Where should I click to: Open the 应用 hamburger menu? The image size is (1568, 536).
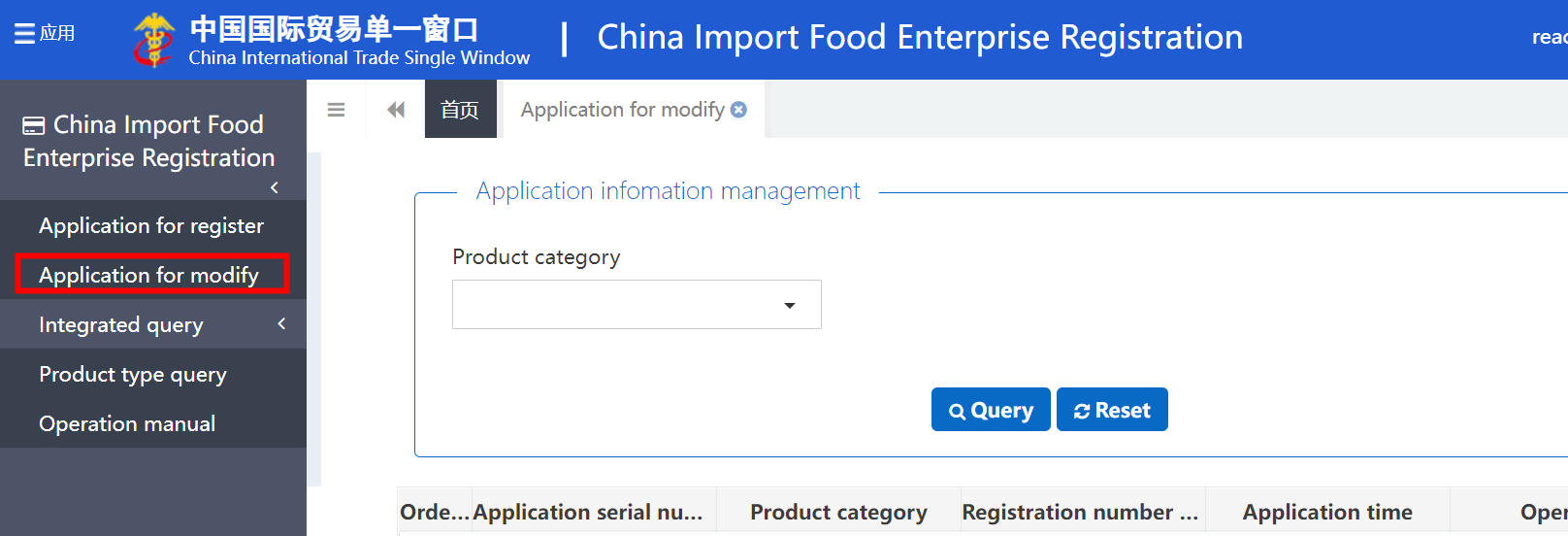tap(45, 34)
